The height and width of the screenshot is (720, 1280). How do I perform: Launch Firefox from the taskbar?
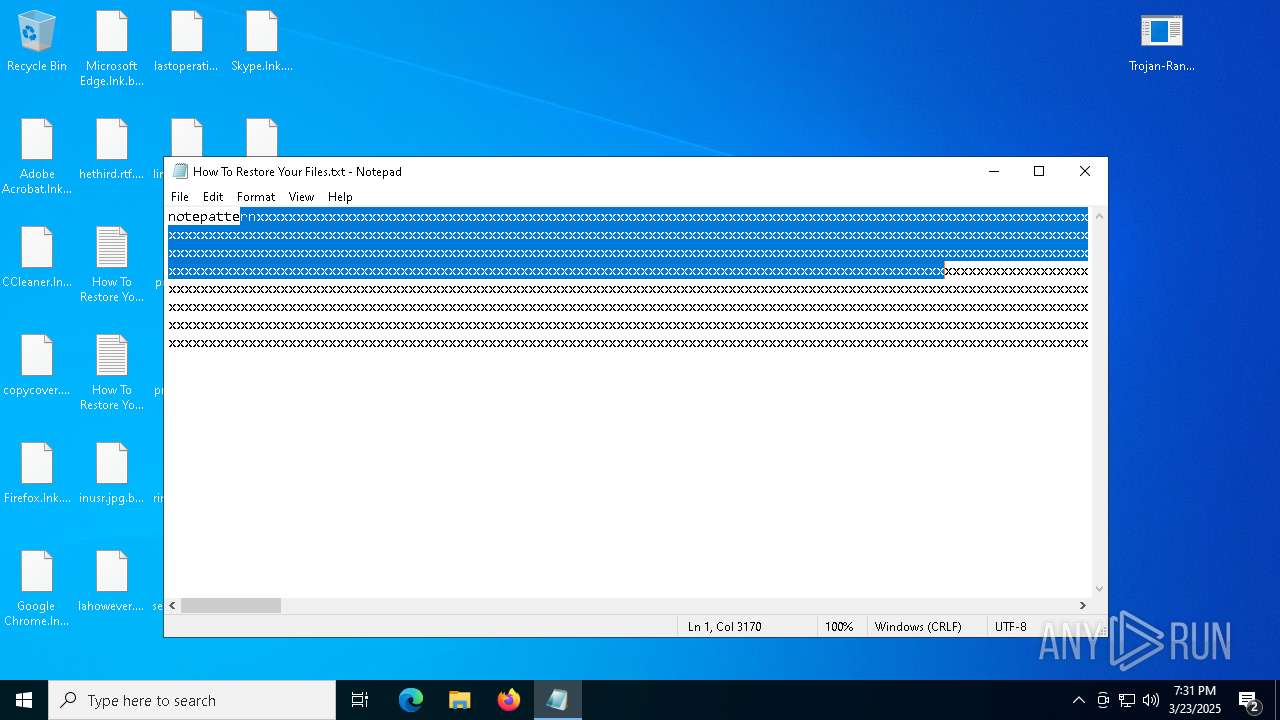coord(509,700)
